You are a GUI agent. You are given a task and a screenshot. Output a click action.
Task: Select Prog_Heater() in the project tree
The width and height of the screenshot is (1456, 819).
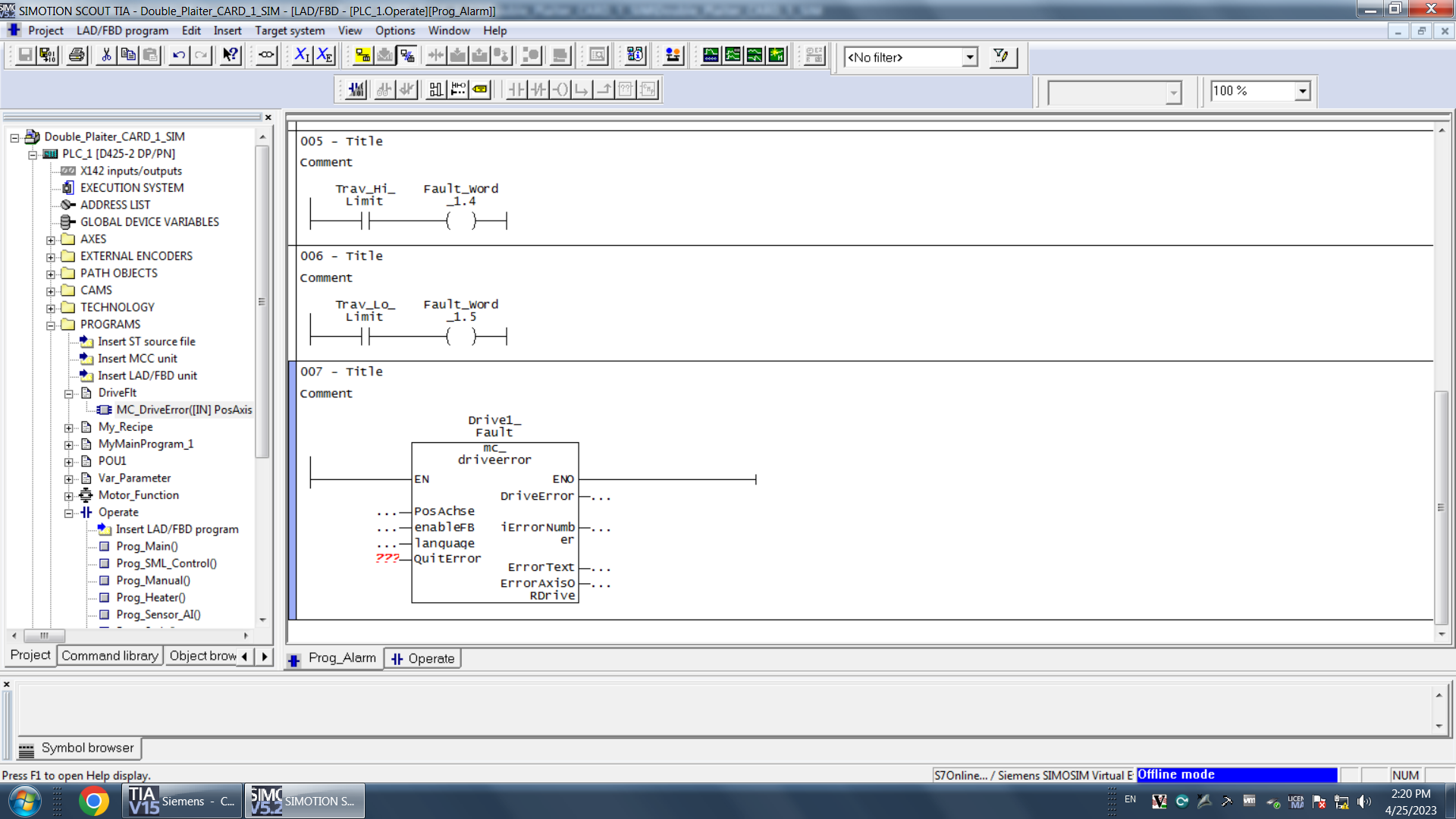pos(150,598)
